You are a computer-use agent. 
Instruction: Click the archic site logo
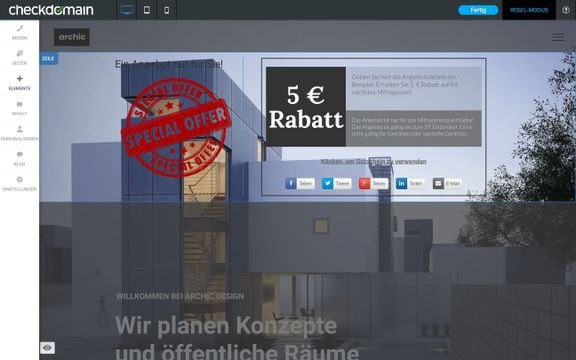tap(72, 37)
